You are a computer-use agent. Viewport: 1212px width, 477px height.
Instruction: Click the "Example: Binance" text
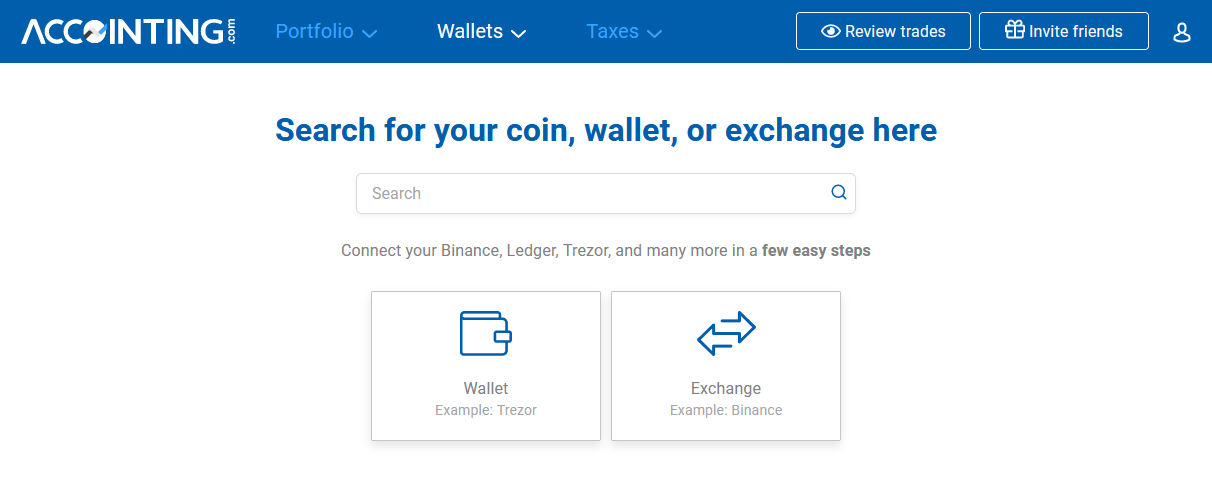point(726,410)
